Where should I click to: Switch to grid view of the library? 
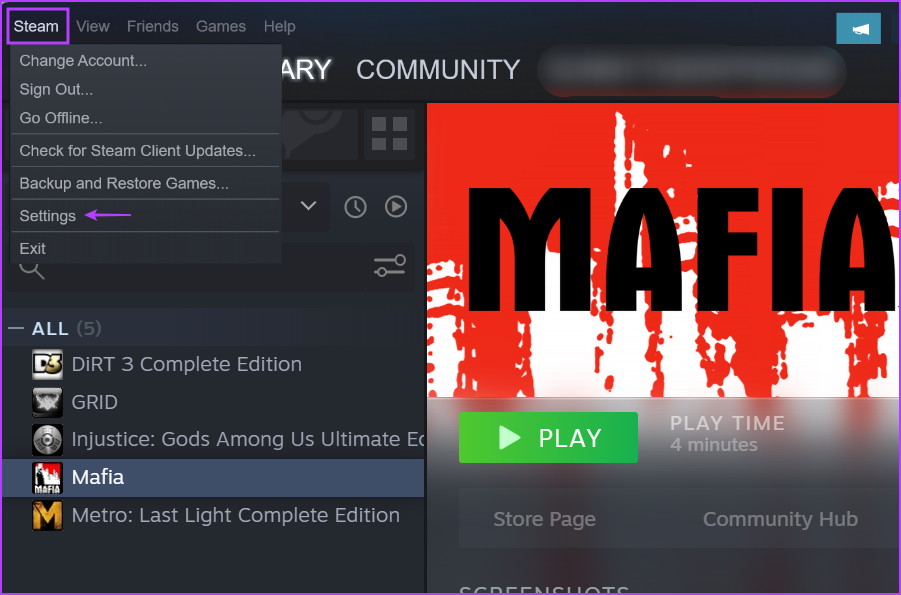point(388,134)
